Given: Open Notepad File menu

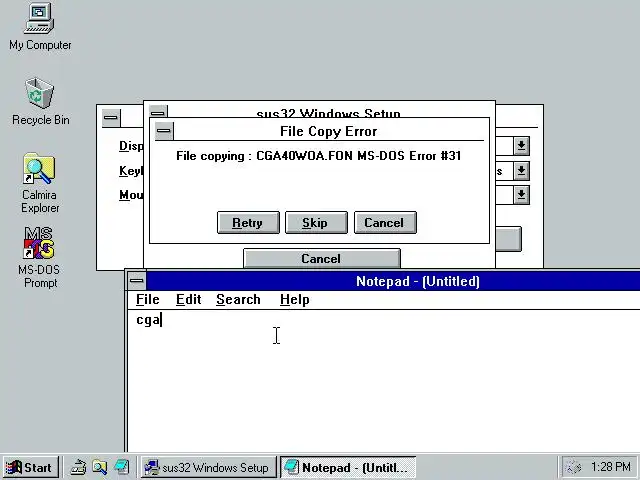Looking at the screenshot, I should click(x=148, y=300).
